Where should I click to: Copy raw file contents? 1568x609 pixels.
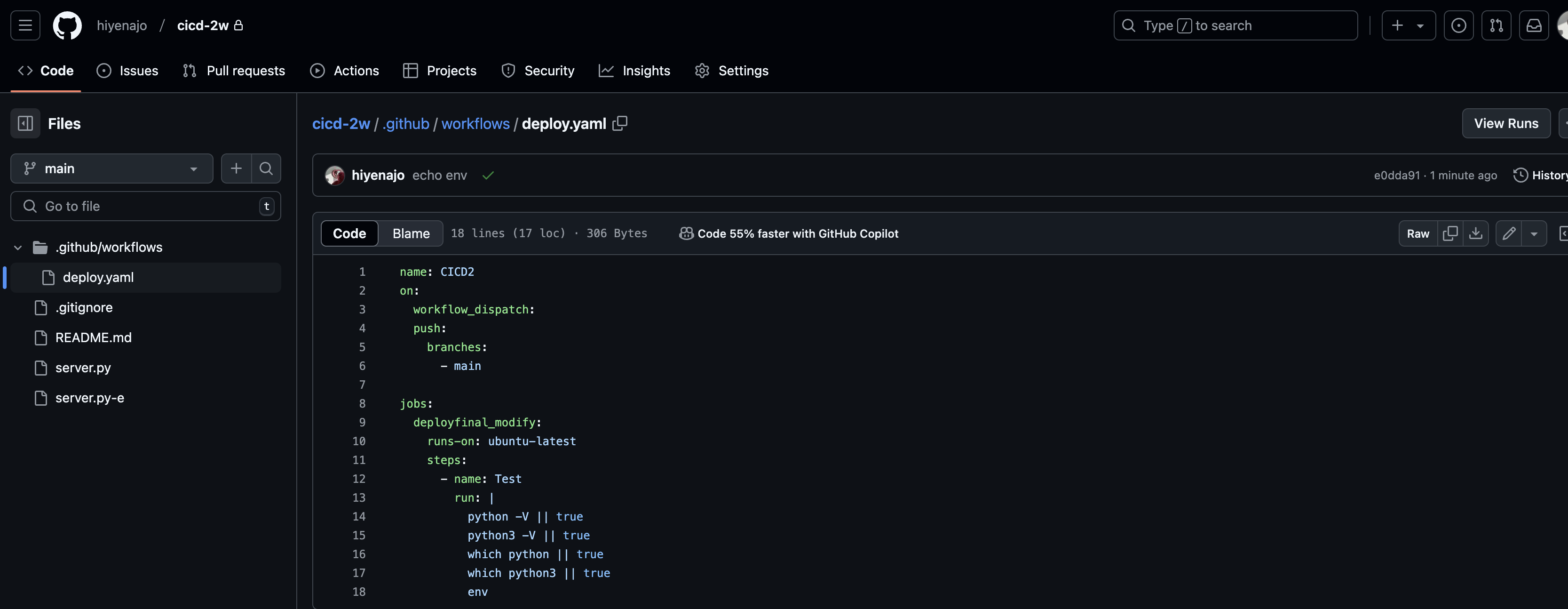tap(1450, 233)
